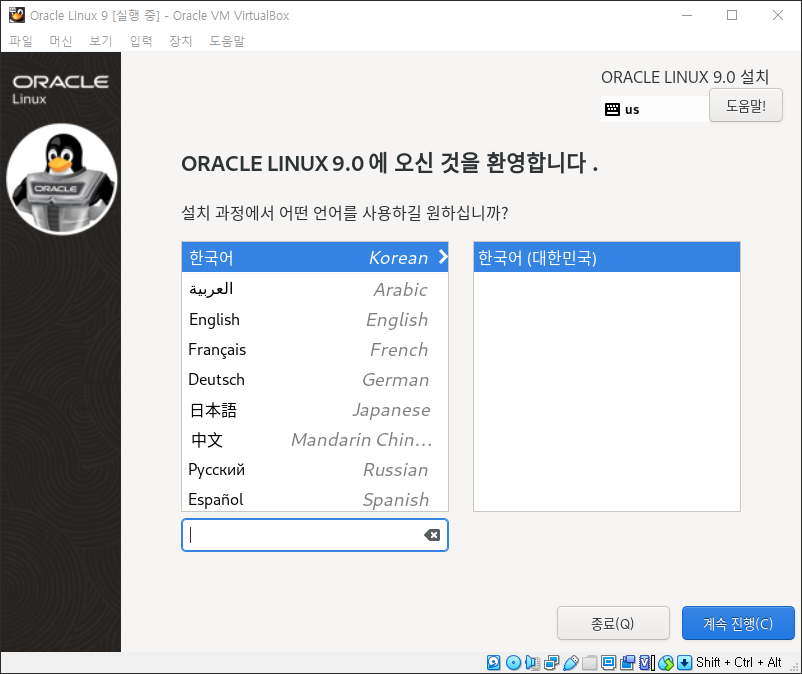This screenshot has width=802, height=674.
Task: Open the VirtualBox hard disk status icon
Action: pos(492,662)
